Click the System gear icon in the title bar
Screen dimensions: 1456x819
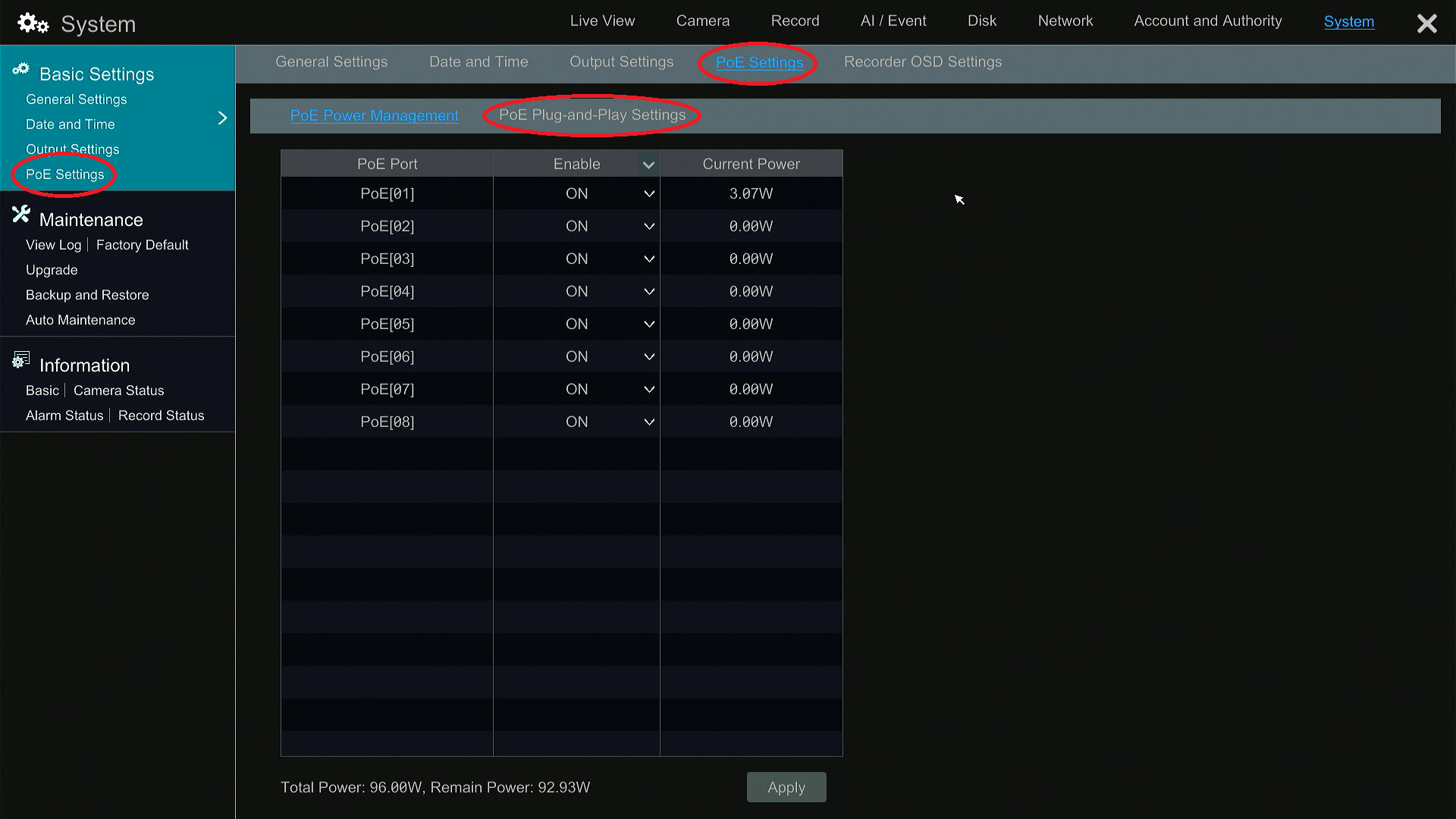coord(32,23)
